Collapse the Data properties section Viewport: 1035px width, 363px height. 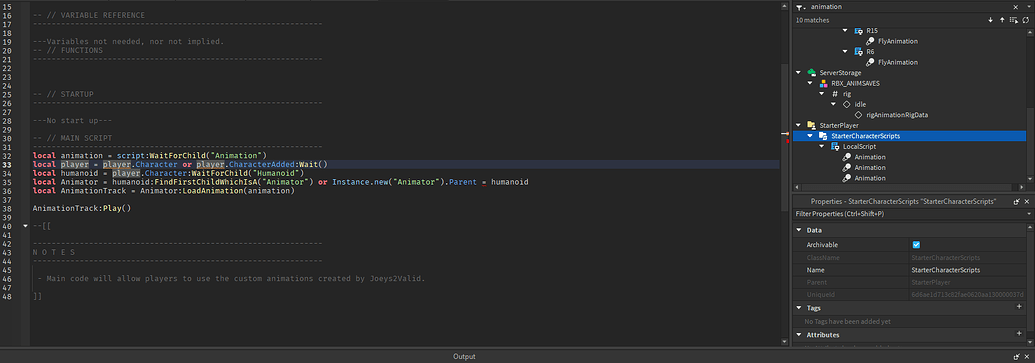(799, 230)
